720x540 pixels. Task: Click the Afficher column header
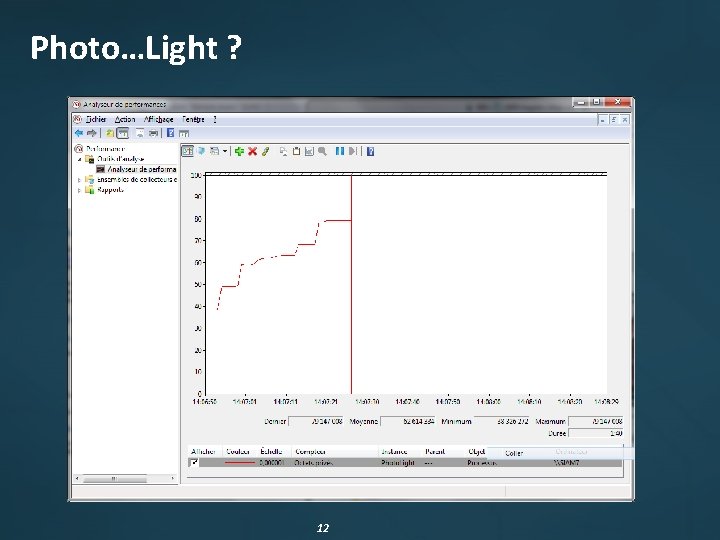pos(203,451)
